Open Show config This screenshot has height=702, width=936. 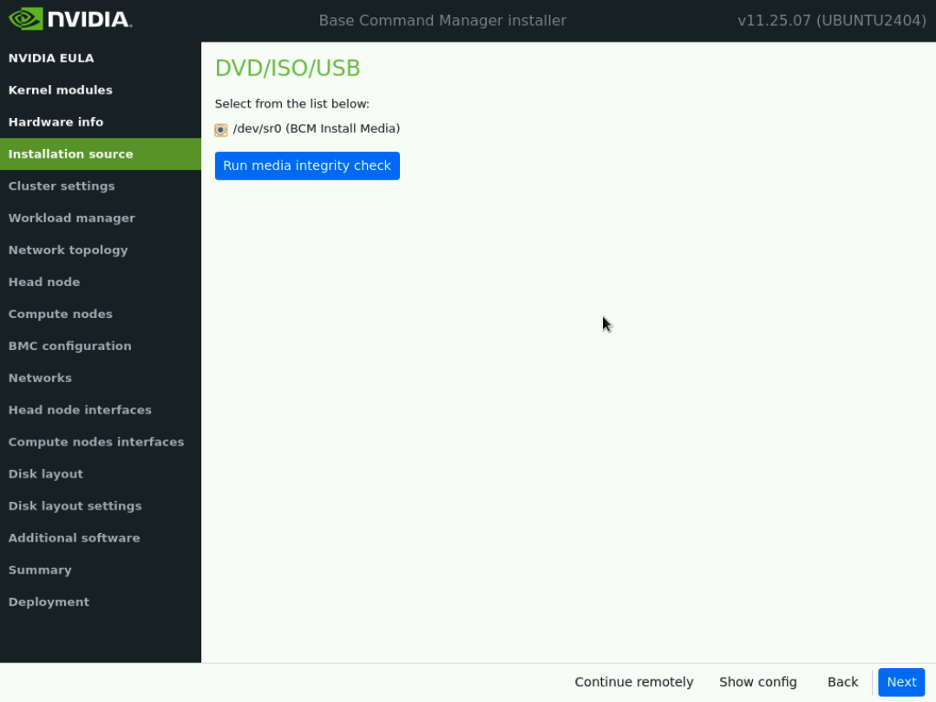758,682
